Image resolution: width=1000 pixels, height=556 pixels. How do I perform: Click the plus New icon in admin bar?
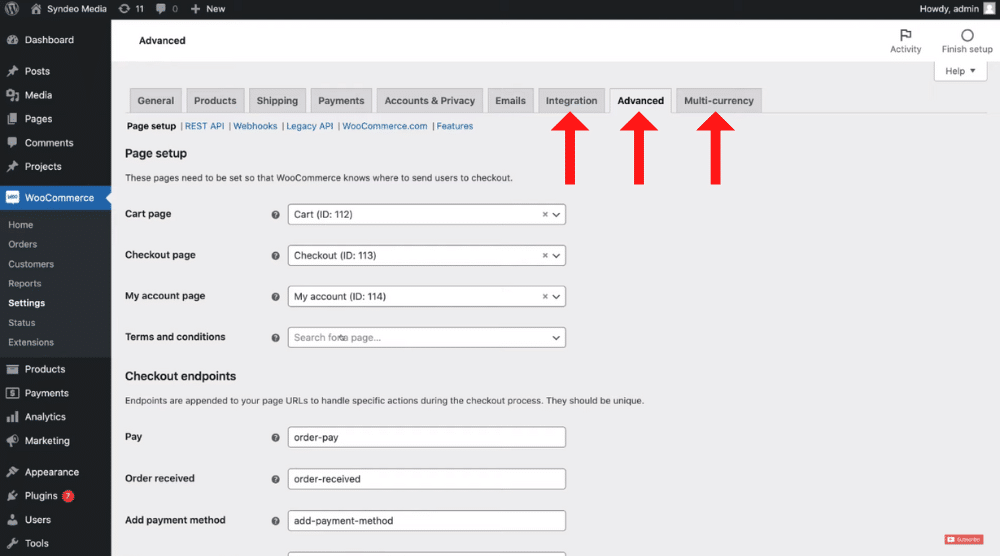[x=195, y=9]
